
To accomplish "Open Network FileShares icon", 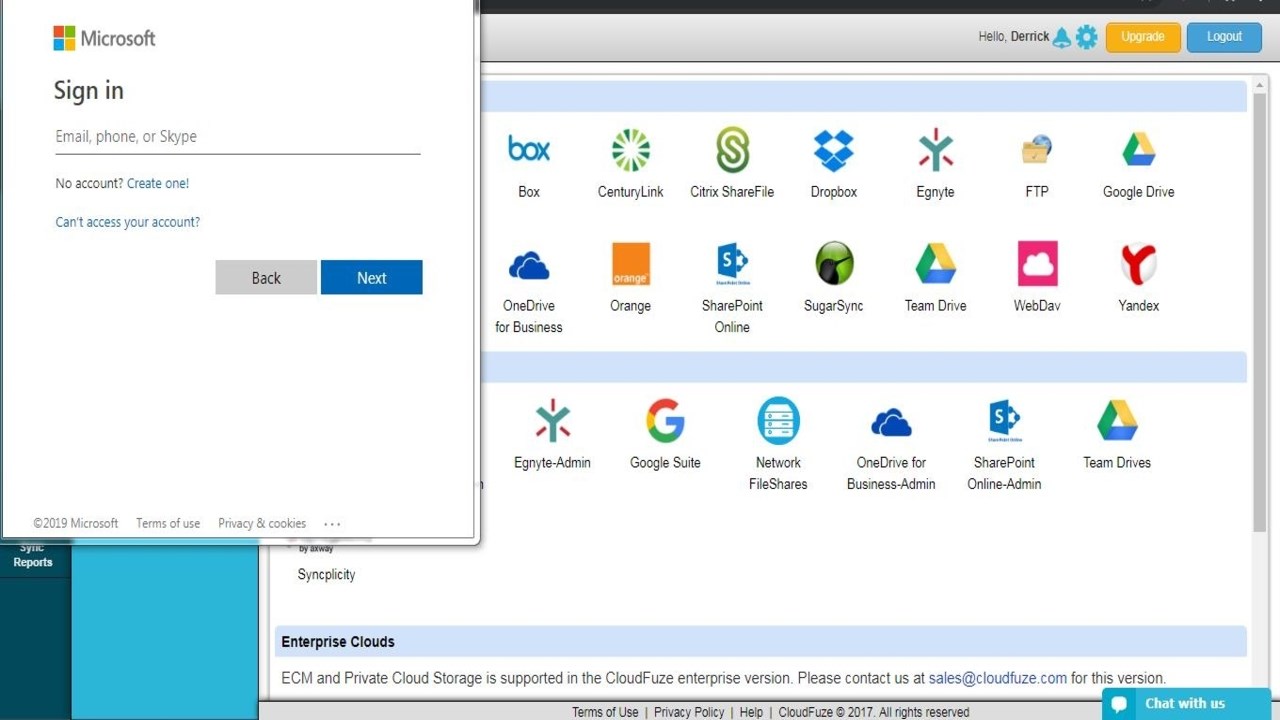I will coord(778,421).
